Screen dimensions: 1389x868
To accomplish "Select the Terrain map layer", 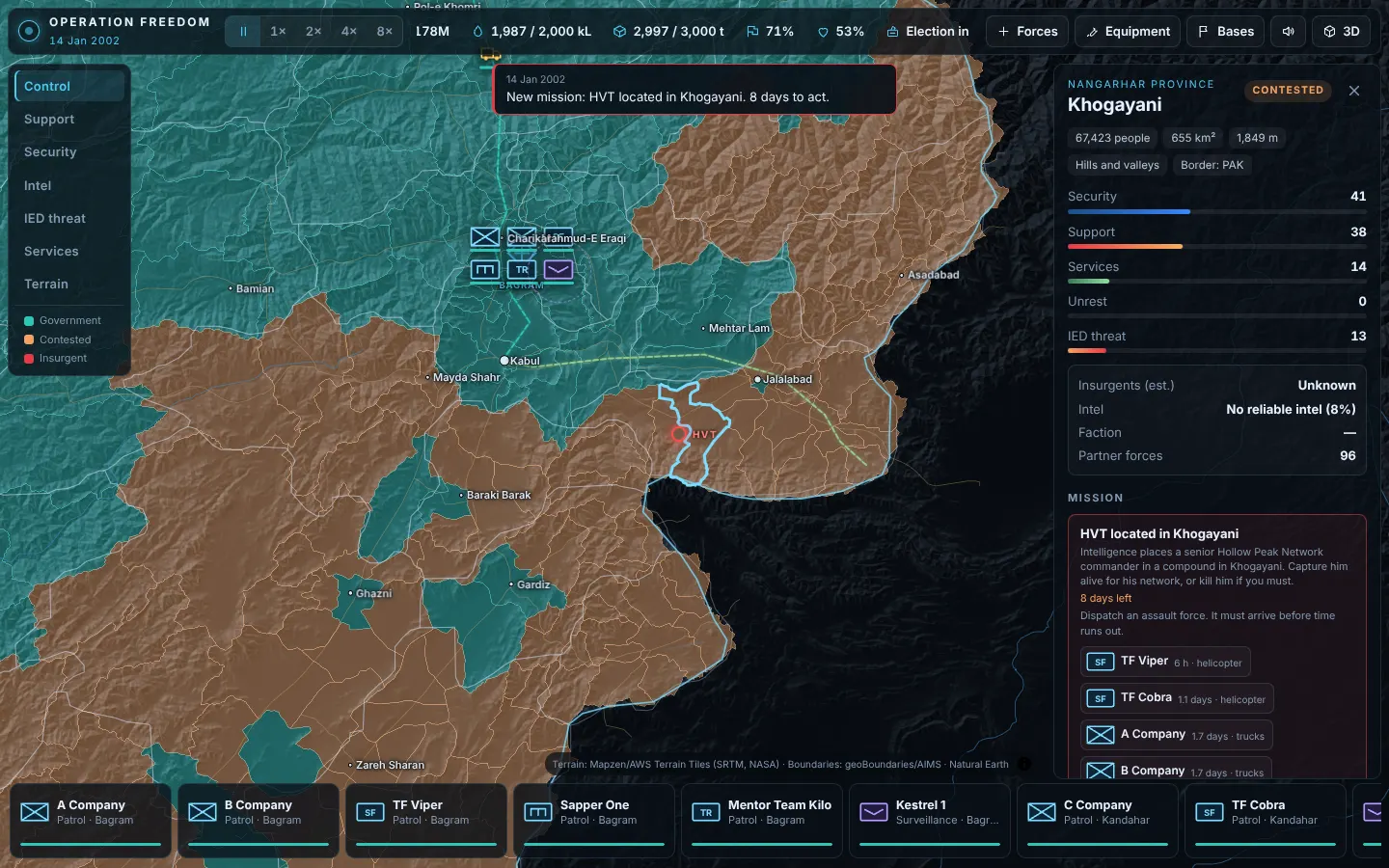I will (x=69, y=284).
